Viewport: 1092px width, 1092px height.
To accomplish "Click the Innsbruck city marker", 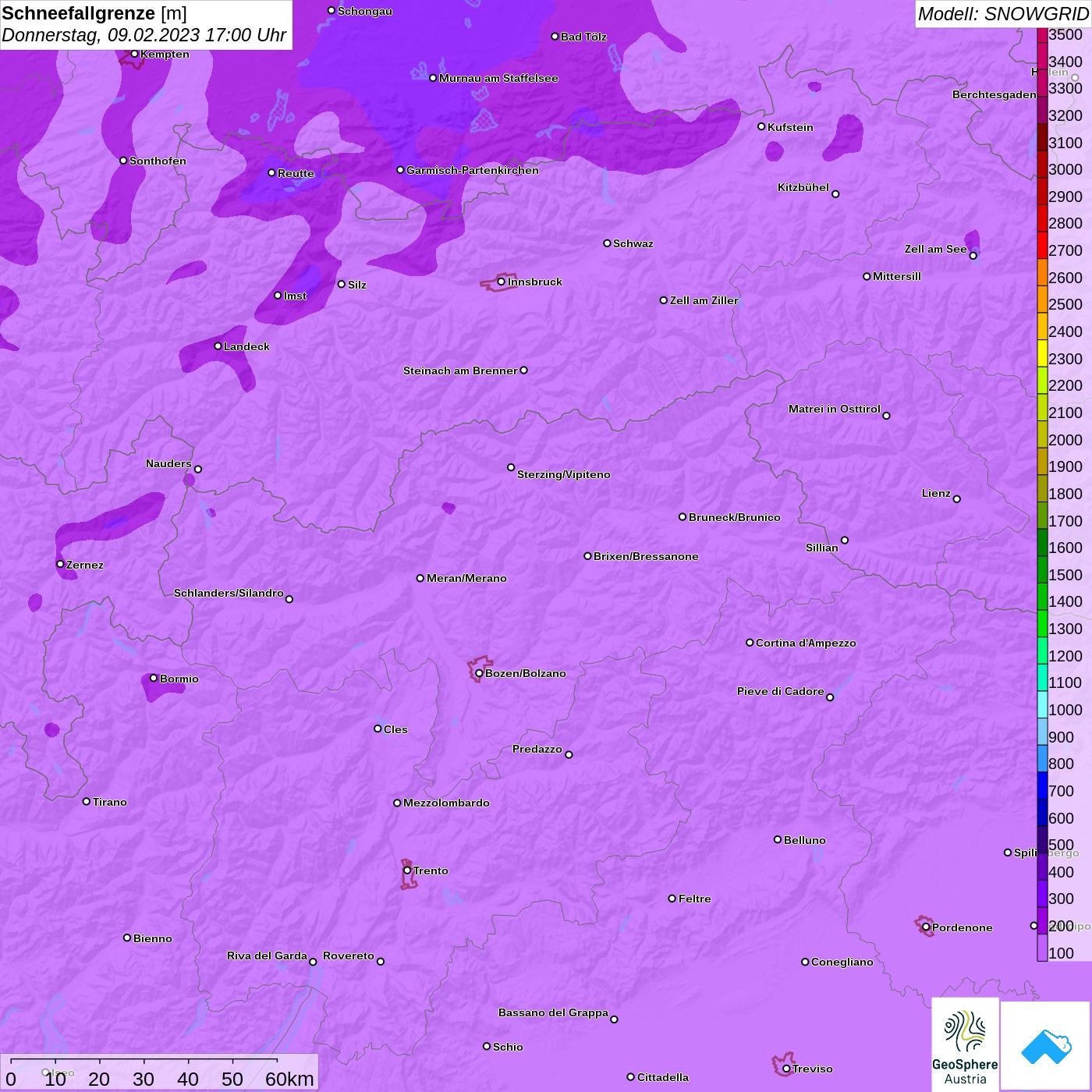I will 502,282.
